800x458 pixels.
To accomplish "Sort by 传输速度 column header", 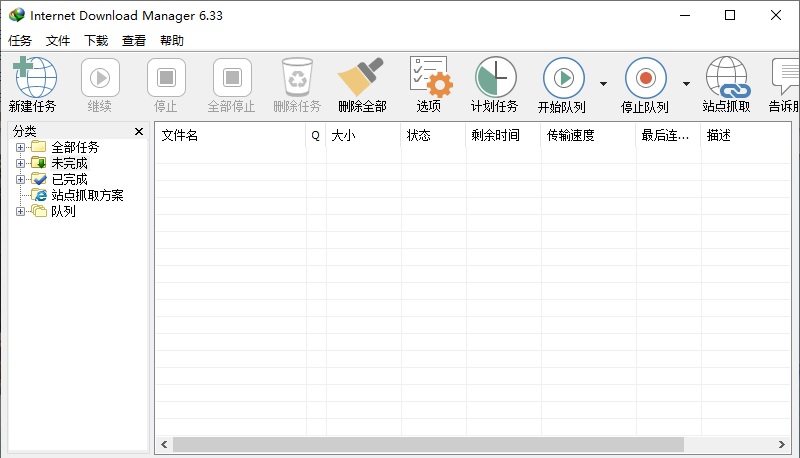I will 588,135.
